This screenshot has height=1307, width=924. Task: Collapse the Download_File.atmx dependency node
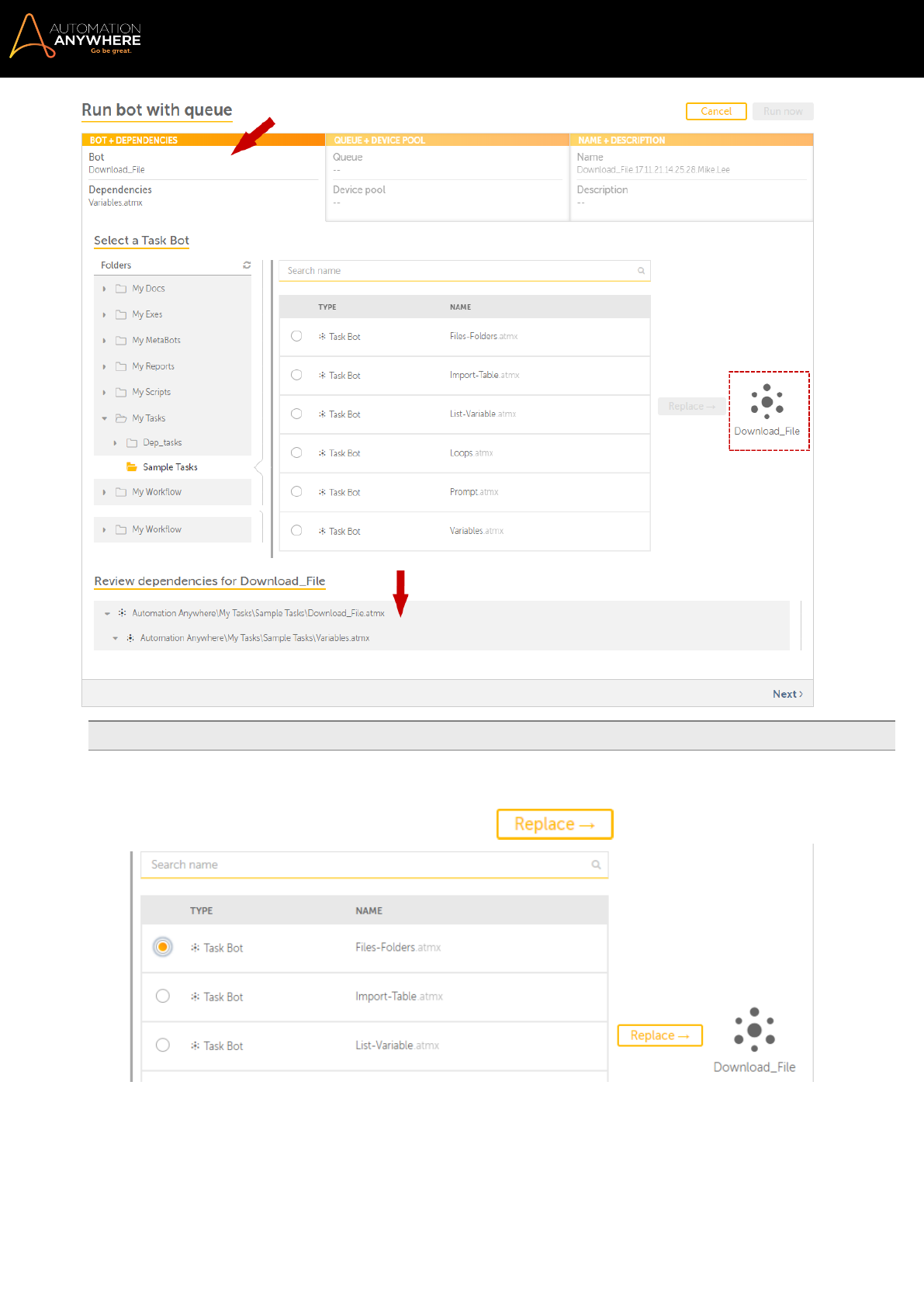tap(107, 613)
